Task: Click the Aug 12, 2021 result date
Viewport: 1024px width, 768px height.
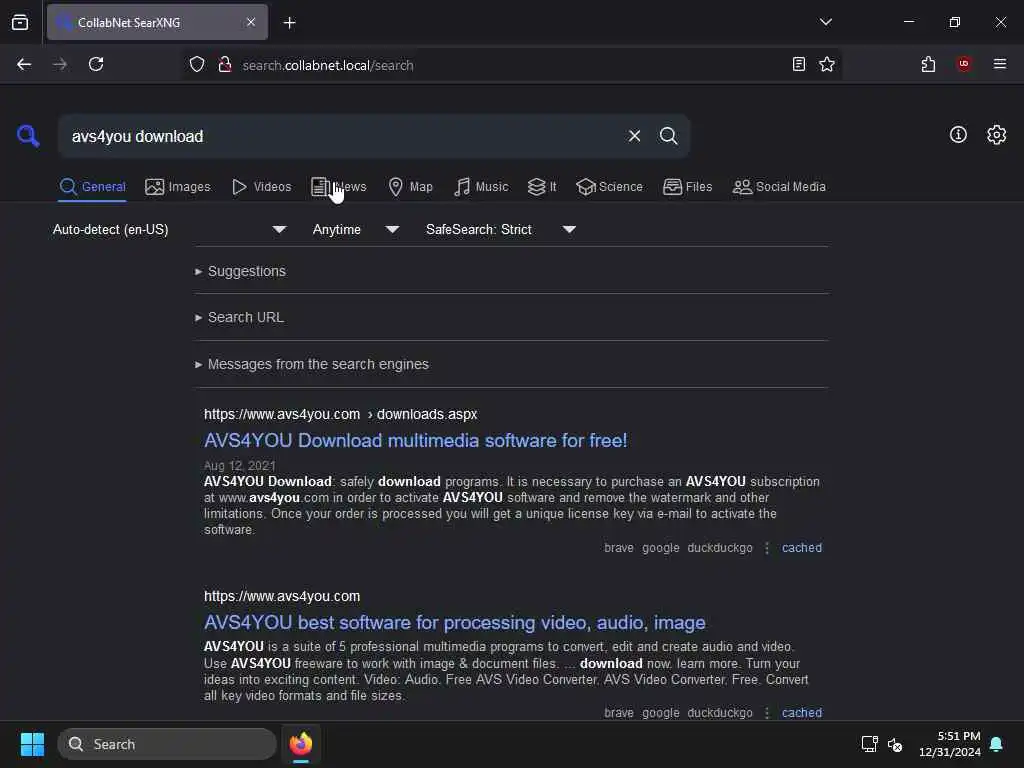Action: (x=240, y=466)
